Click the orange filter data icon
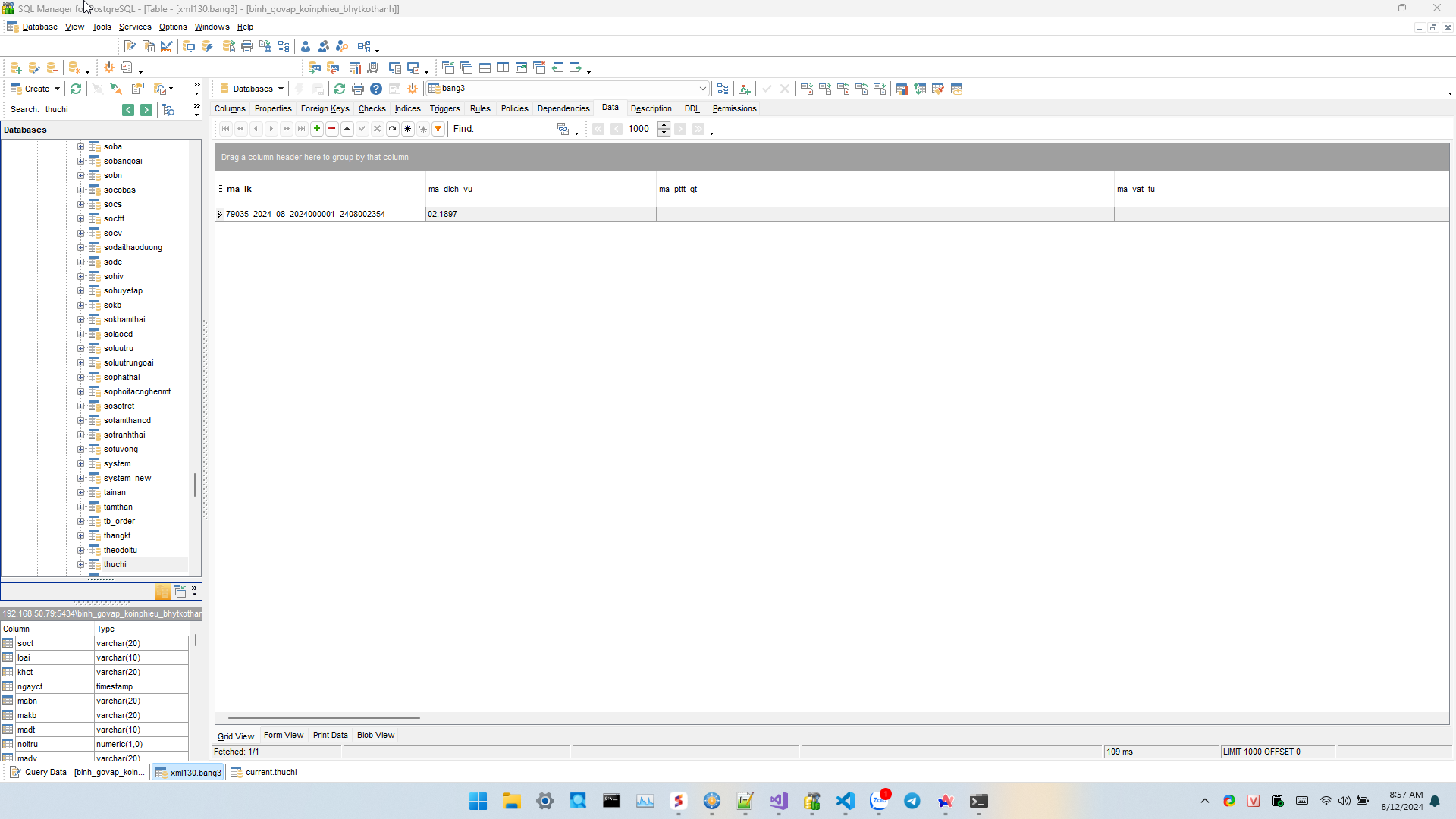Viewport: 1456px width, 819px height. 438,129
